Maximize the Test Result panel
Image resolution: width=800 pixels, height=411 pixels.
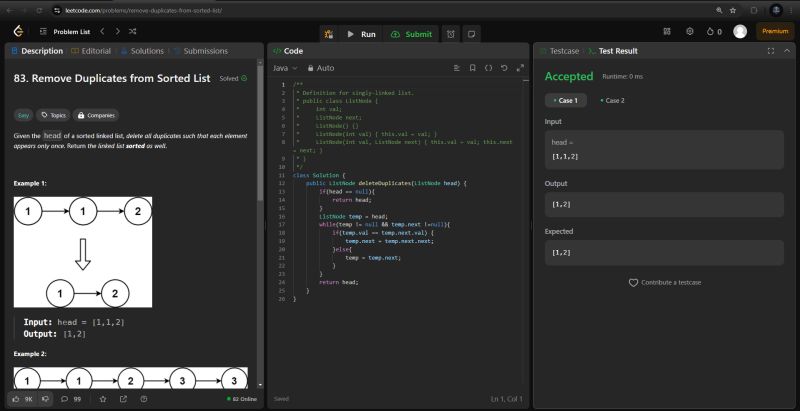click(x=771, y=51)
